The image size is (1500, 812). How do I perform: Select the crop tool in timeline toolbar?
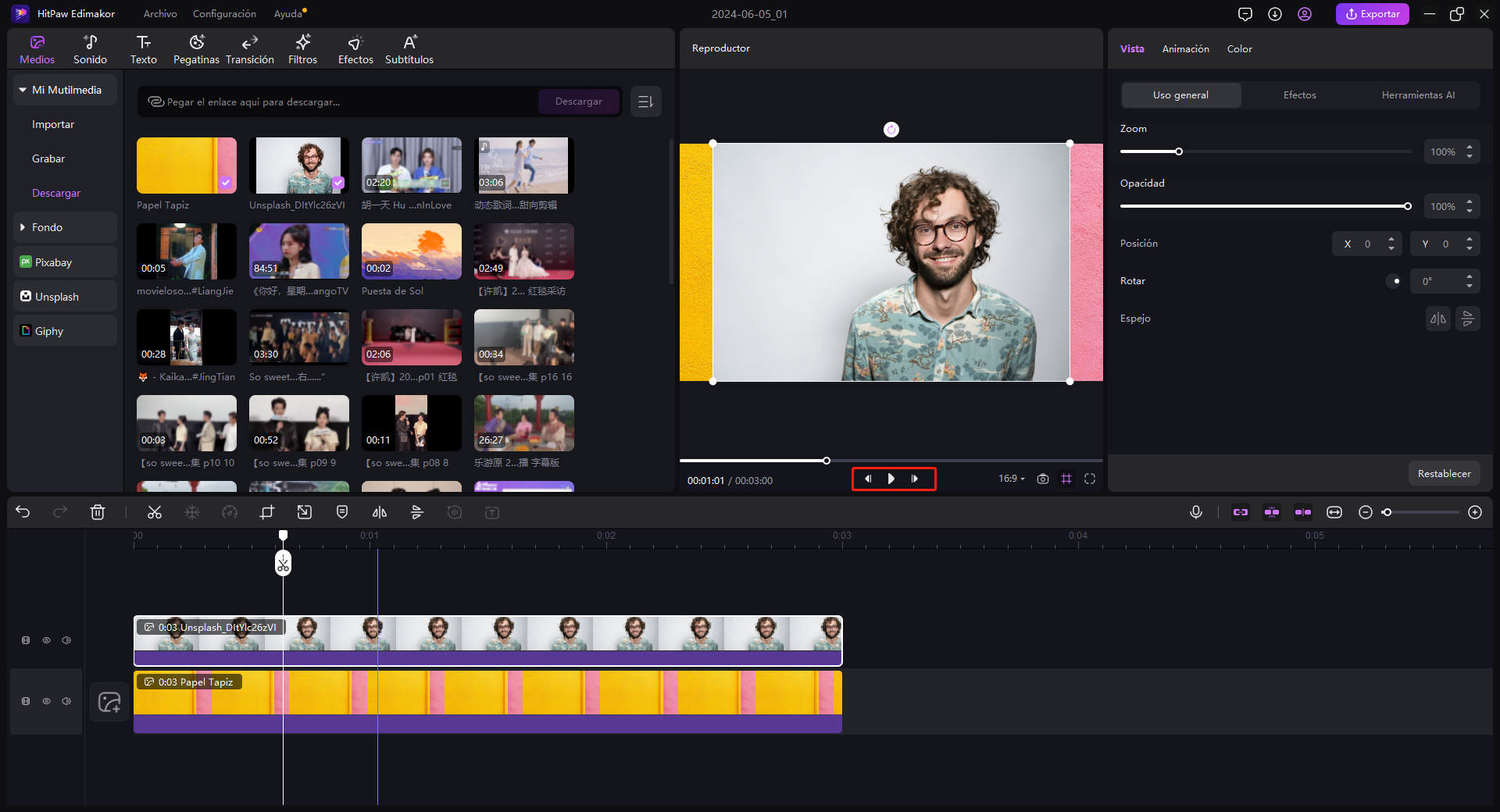click(x=267, y=512)
